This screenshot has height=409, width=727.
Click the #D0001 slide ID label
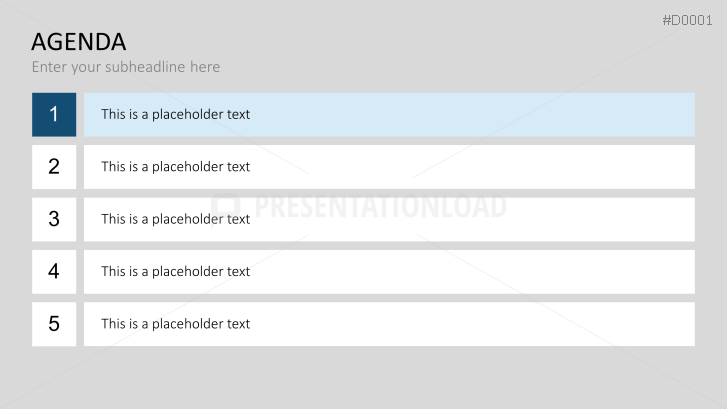point(687,20)
